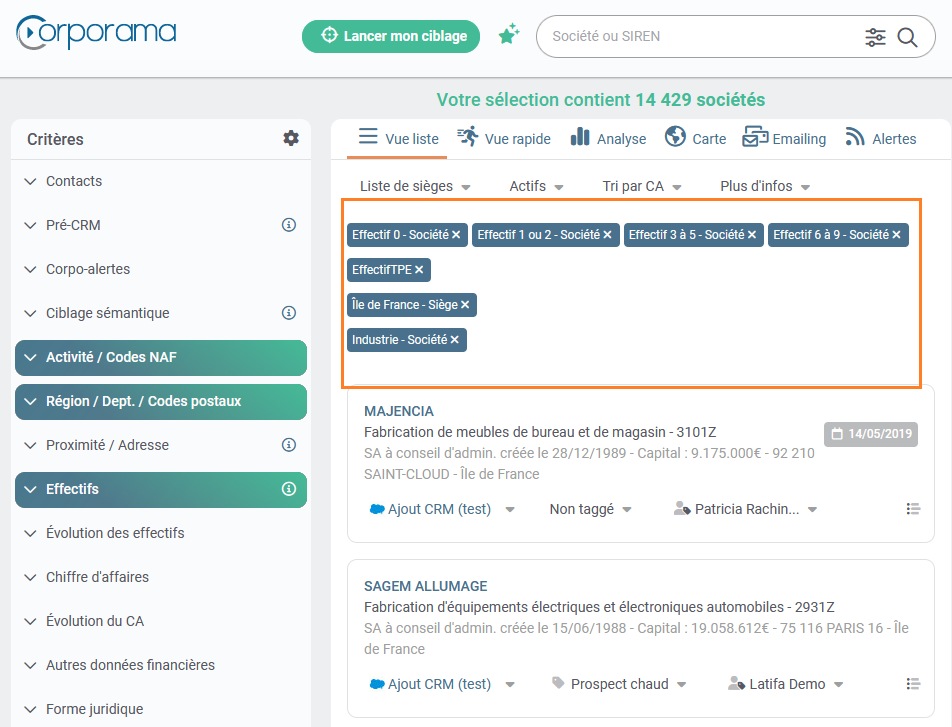Remove the 'Effectif 0 - Société' filter tag

coord(456,235)
